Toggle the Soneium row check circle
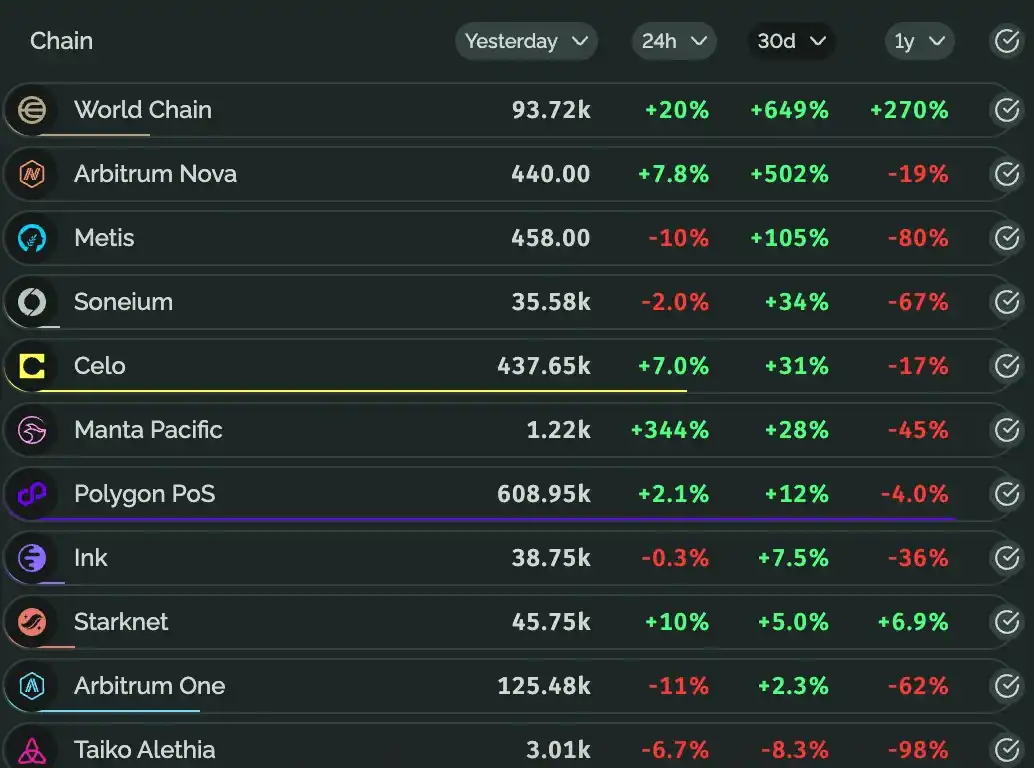 (1007, 302)
